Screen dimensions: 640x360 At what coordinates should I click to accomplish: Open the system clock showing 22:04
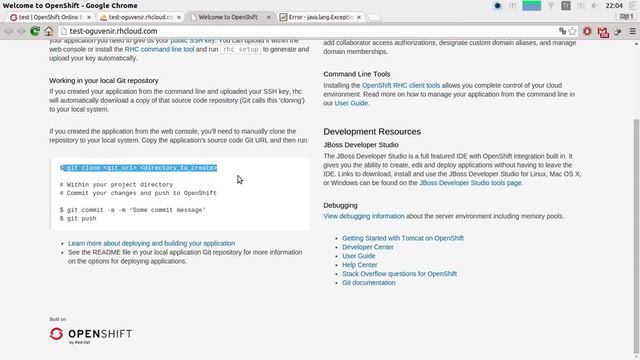coord(614,5)
